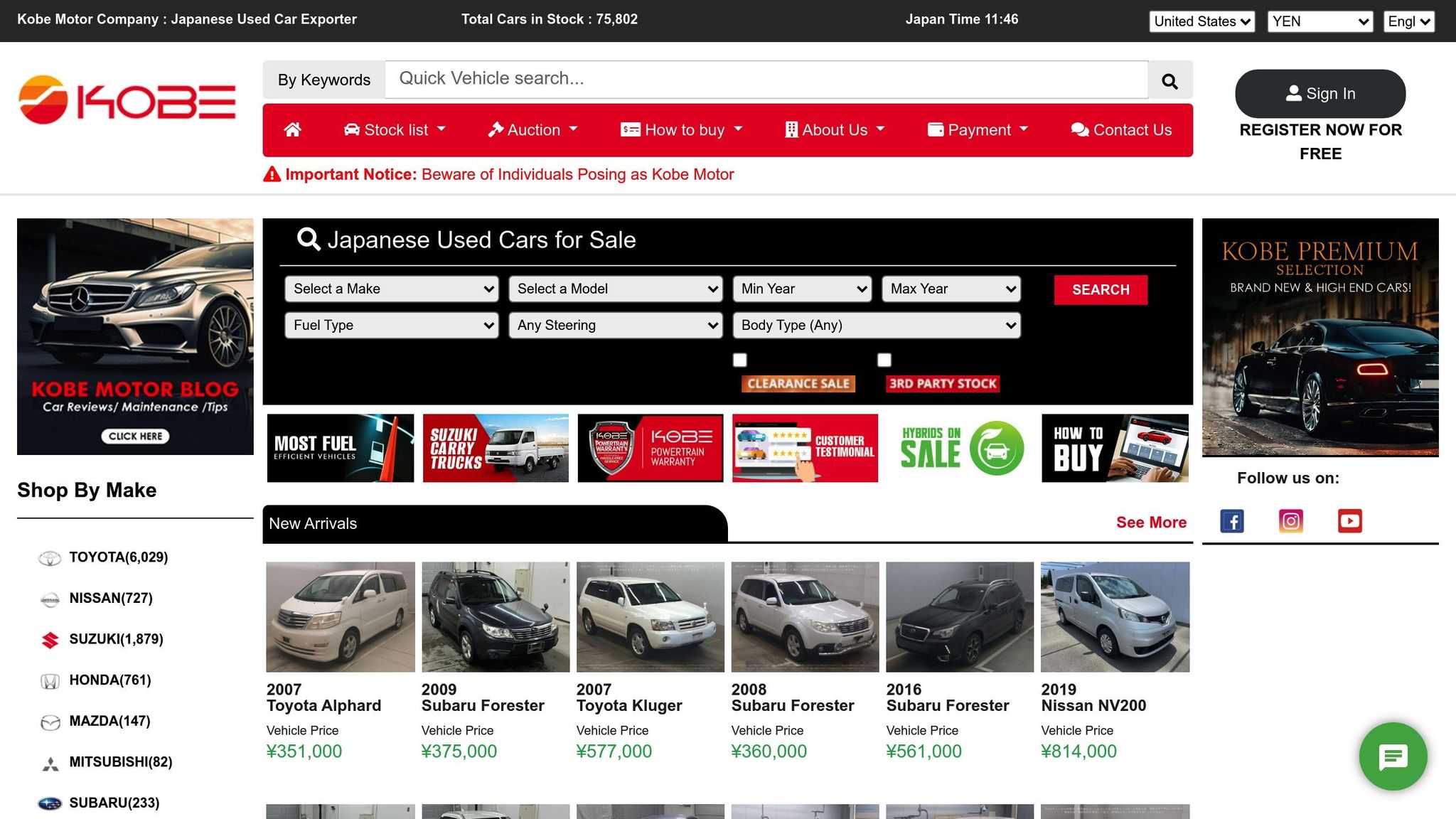This screenshot has width=1456, height=819.
Task: Click the ¥577,000 price
Action: (x=614, y=751)
